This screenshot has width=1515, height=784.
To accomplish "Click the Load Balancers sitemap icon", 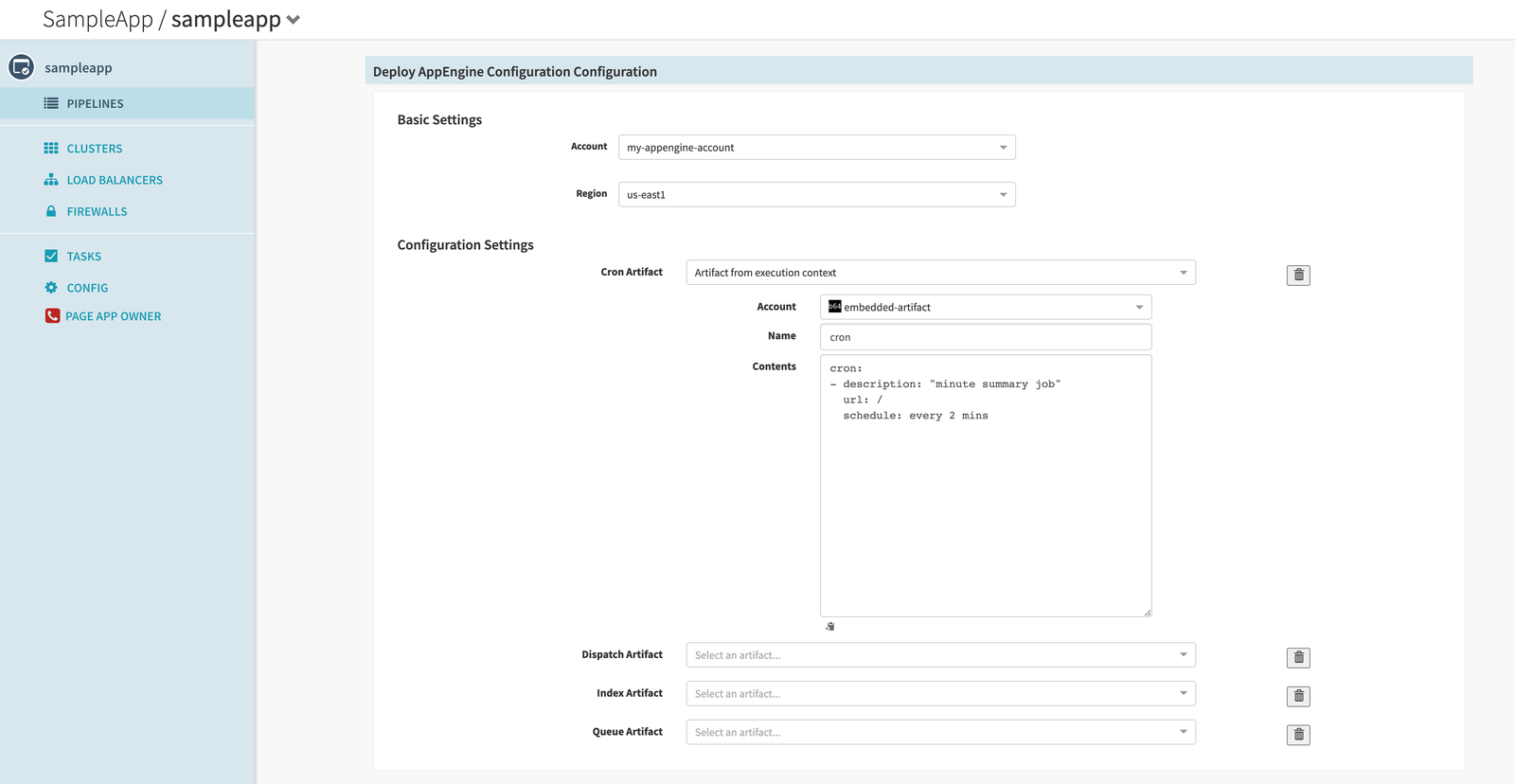I will pos(51,180).
